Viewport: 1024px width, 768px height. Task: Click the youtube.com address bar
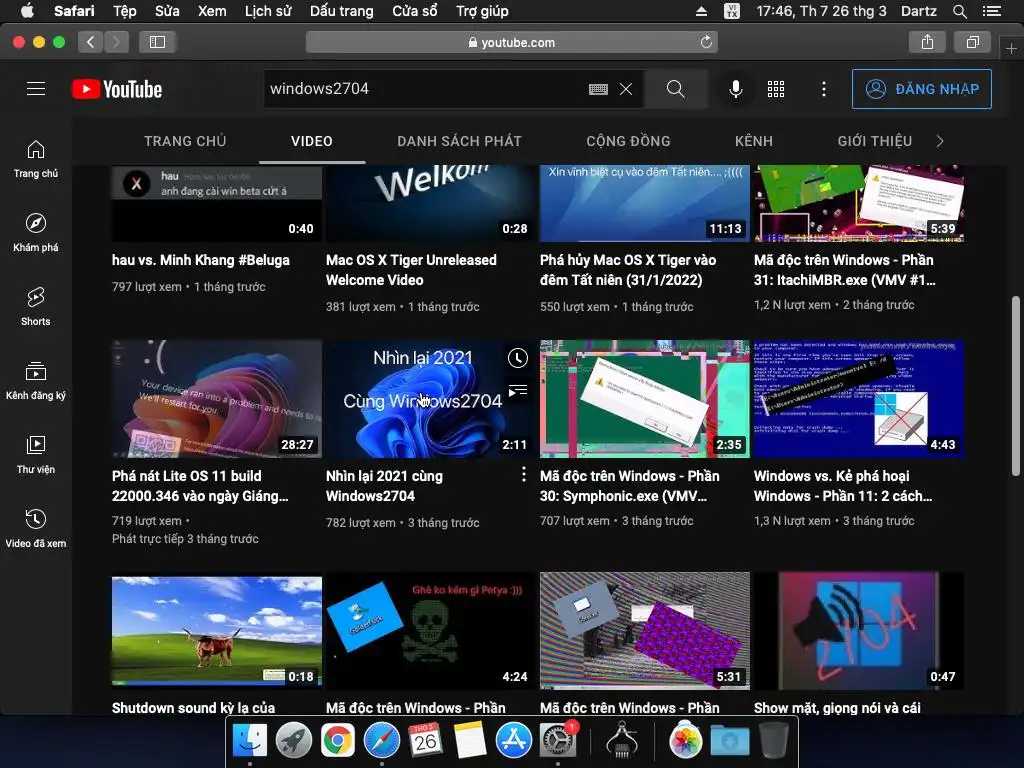pos(512,42)
